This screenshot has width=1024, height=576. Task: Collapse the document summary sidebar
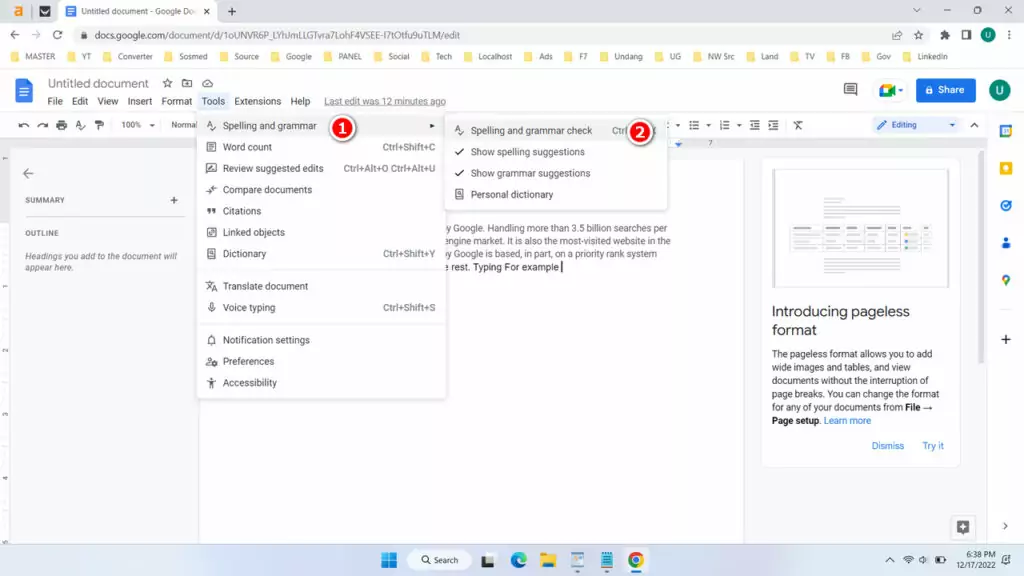[28, 172]
